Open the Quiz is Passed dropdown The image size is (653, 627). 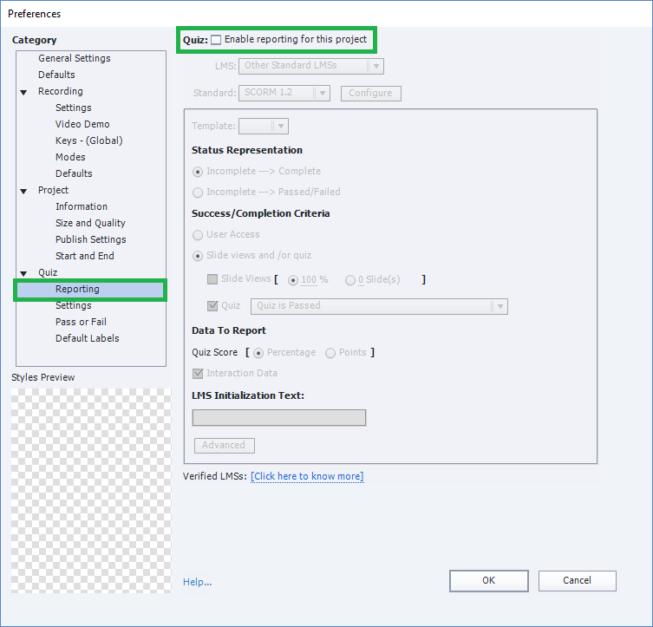coord(379,306)
